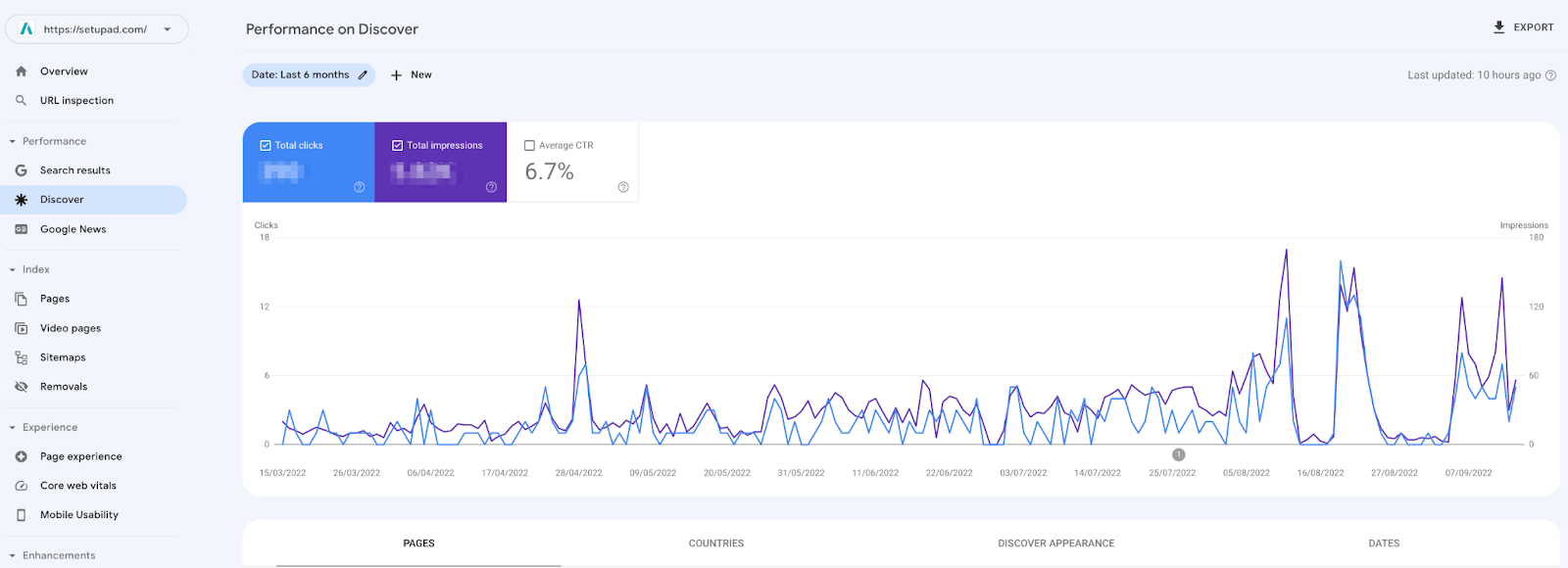The width and height of the screenshot is (1568, 568).
Task: Click the Sitemaps icon in sidebar
Action: point(22,357)
